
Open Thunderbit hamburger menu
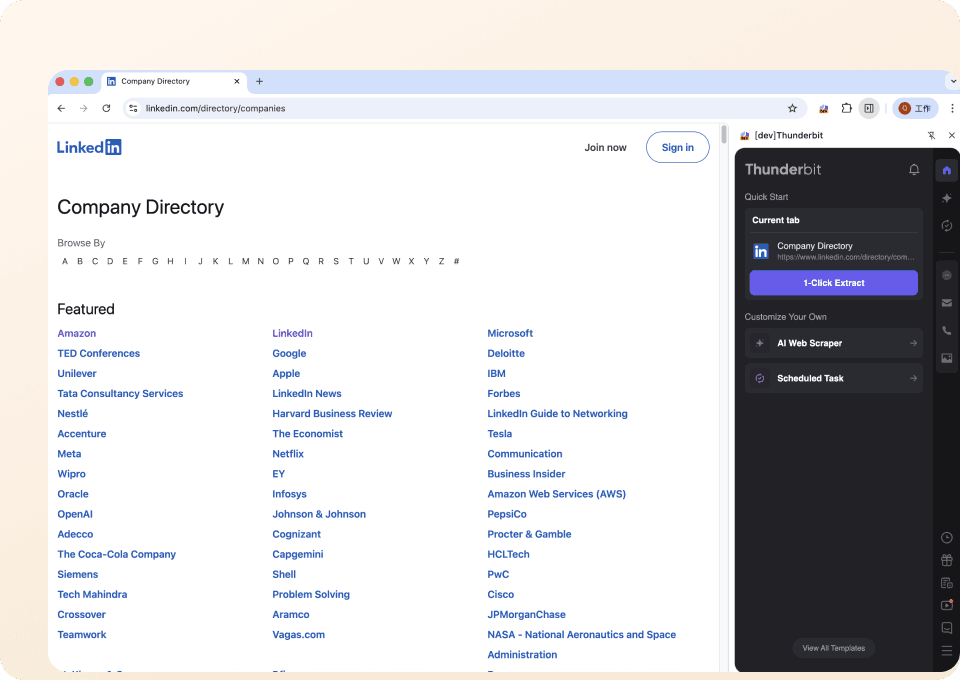tap(946, 650)
